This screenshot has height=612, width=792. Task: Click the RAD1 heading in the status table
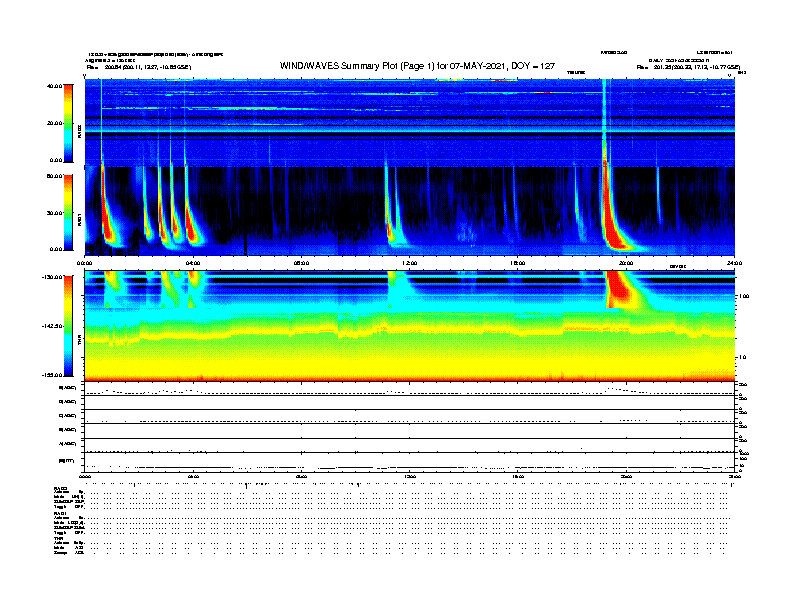coord(60,513)
